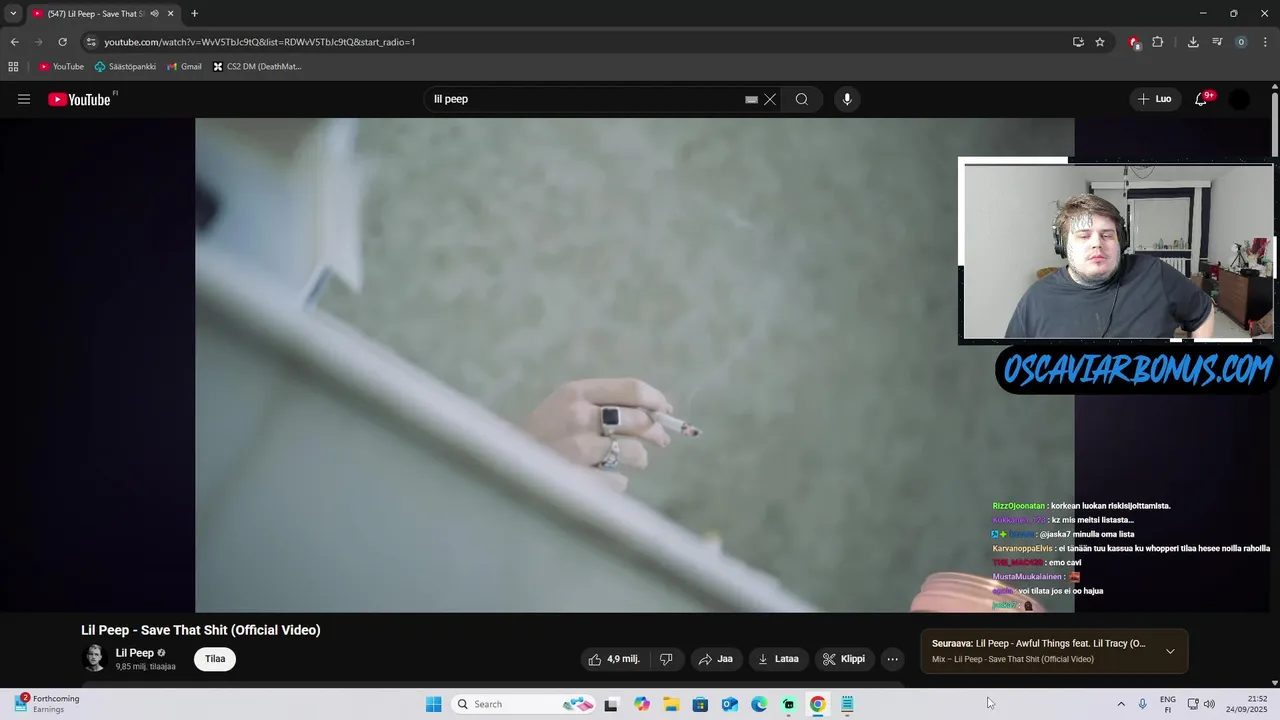Start voice search with the microphone icon
This screenshot has height=720, width=1280.
pyautogui.click(x=847, y=99)
